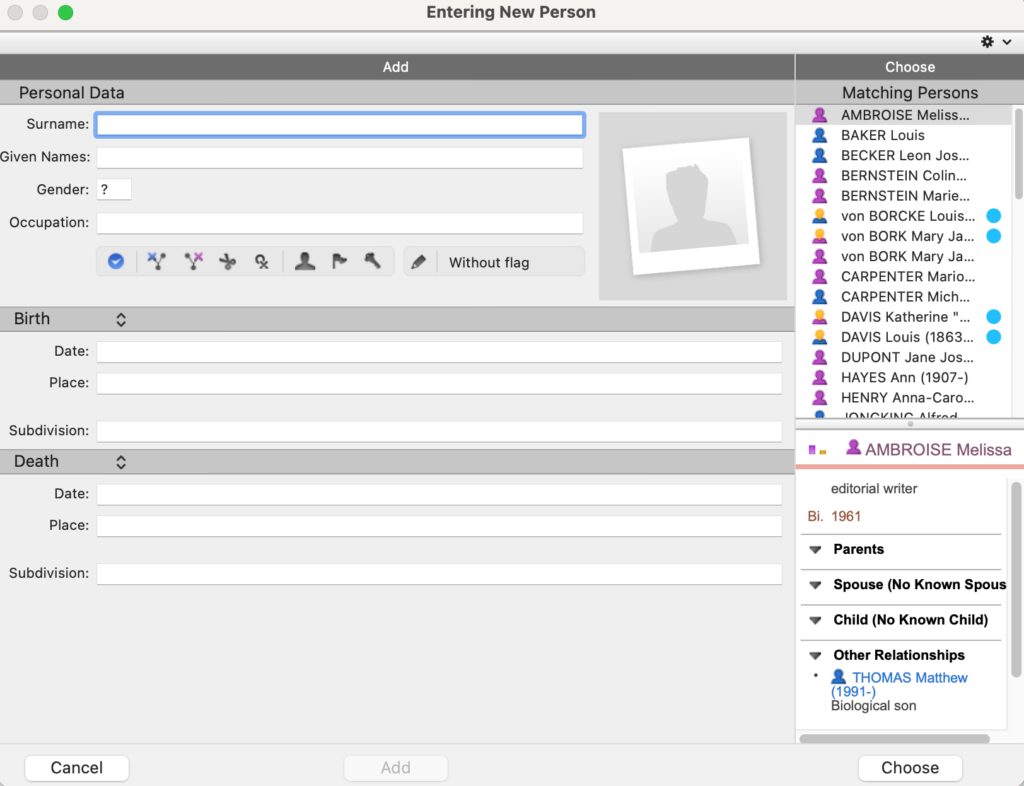1024x786 pixels.
Task: Select the branch icon with blue X
Action: click(x=155, y=261)
